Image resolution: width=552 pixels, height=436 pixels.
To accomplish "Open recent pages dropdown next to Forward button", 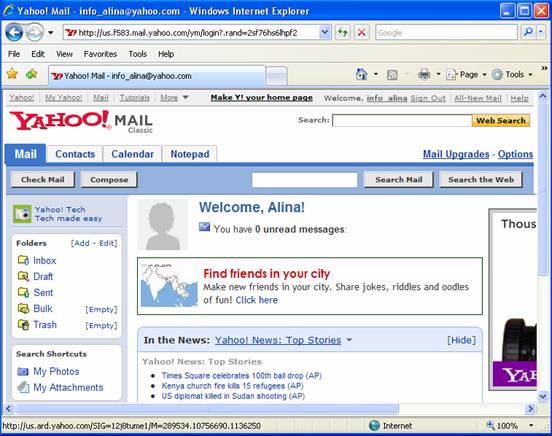I will (x=51, y=33).
